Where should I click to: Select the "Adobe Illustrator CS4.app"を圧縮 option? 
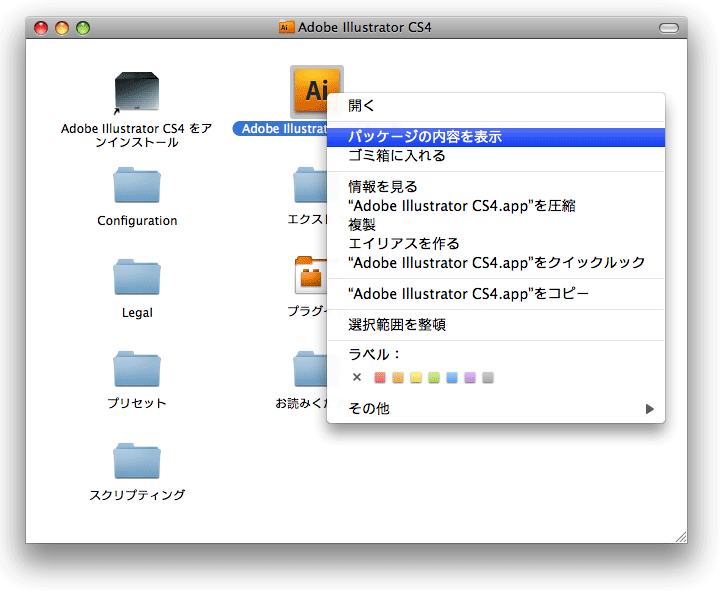click(x=496, y=206)
